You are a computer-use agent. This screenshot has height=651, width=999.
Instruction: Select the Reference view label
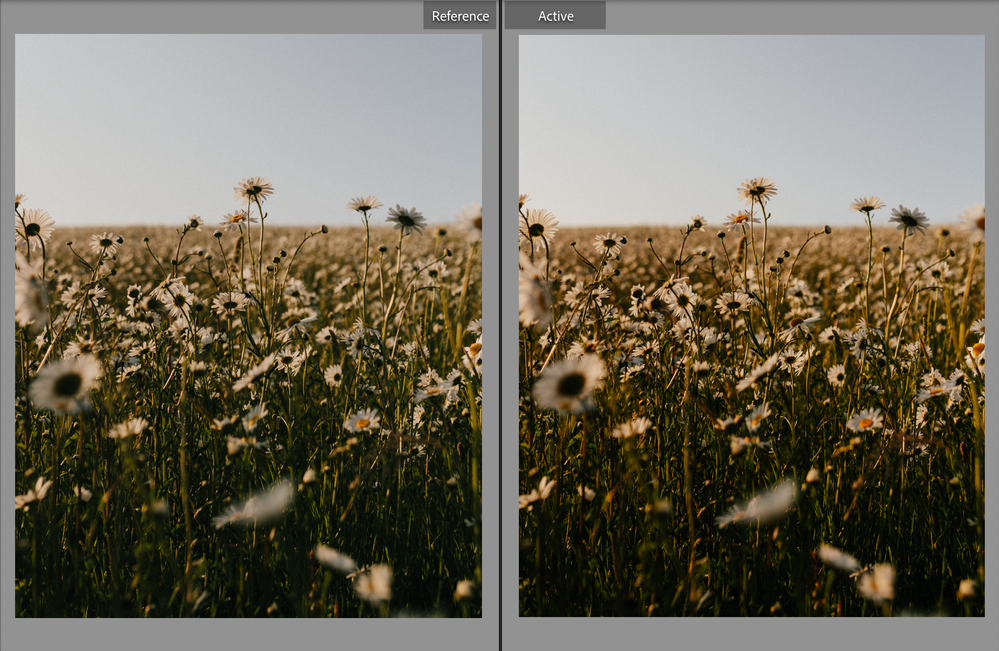pos(459,15)
